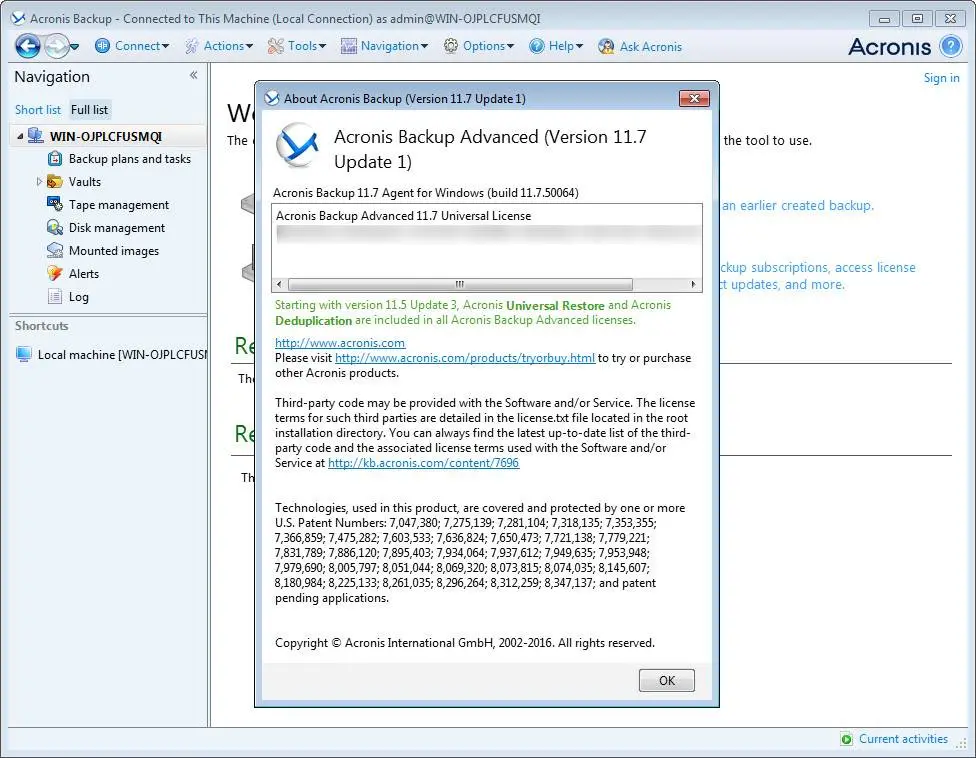Click the Forward navigation arrow

tap(56, 46)
